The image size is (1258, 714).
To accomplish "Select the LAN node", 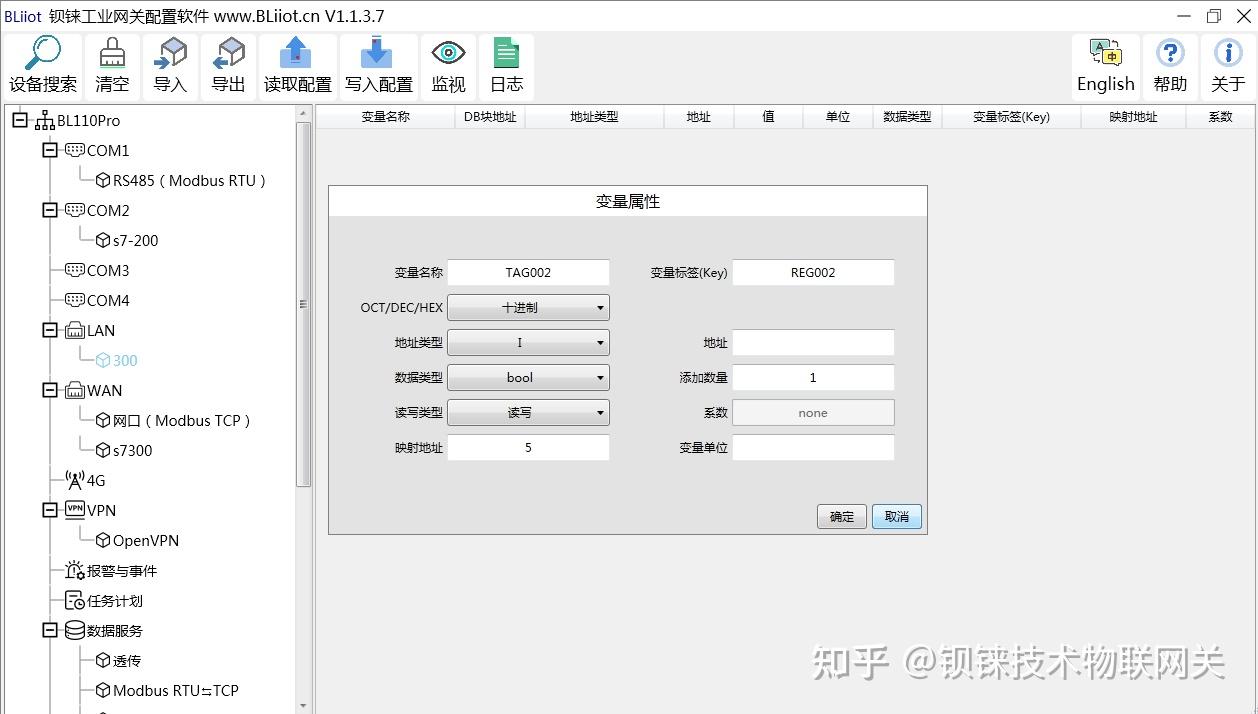I will (101, 330).
